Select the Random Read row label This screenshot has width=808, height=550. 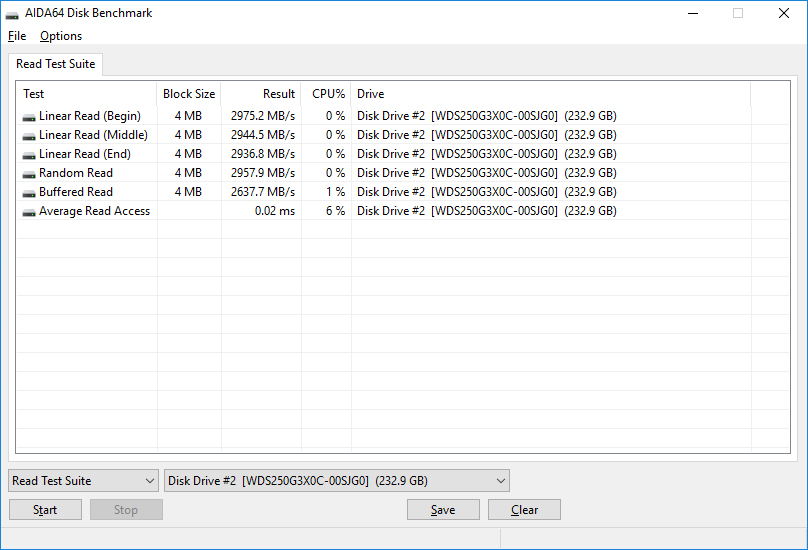coord(76,173)
